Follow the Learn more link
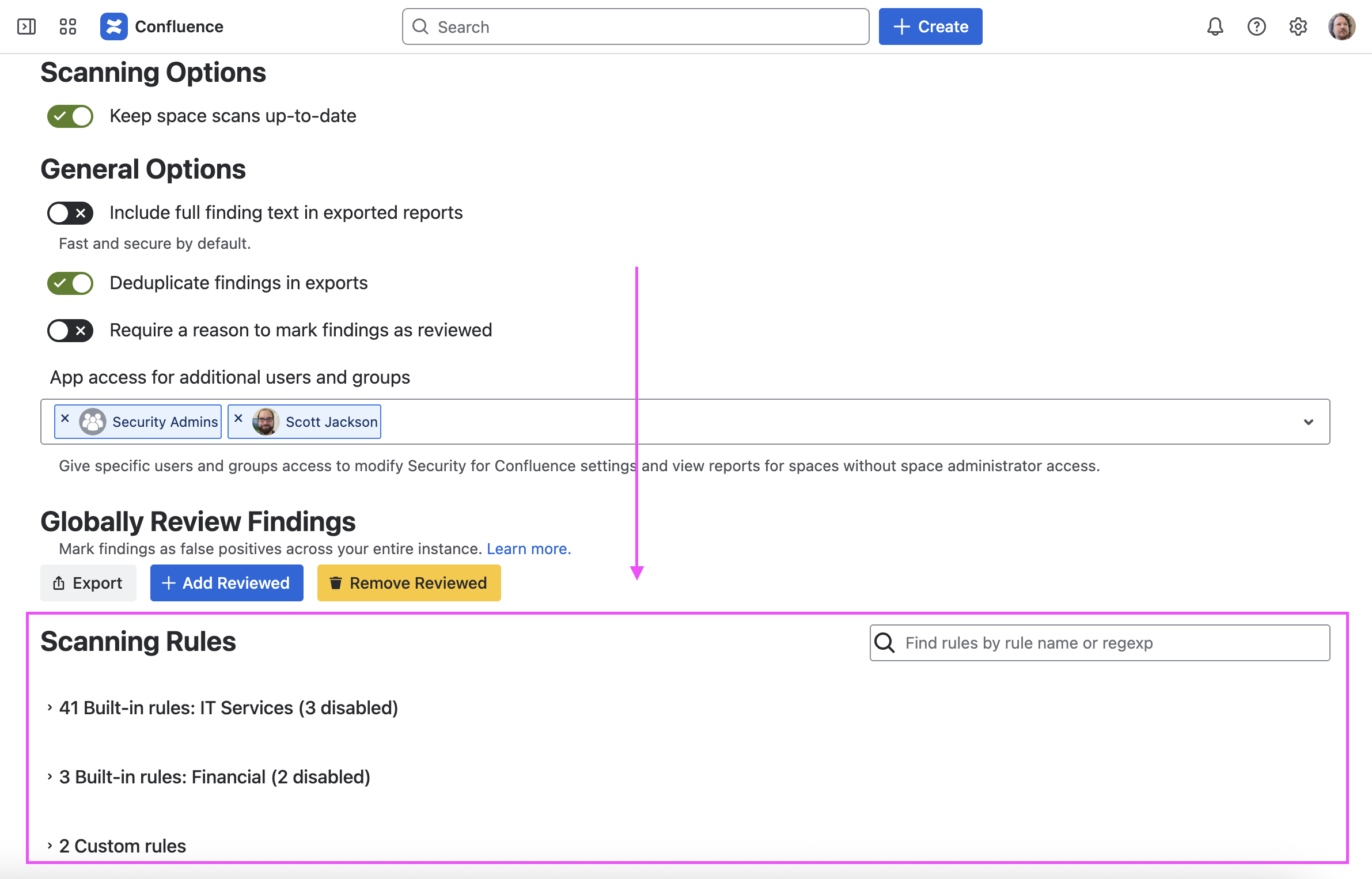The image size is (1372, 879). pos(528,549)
